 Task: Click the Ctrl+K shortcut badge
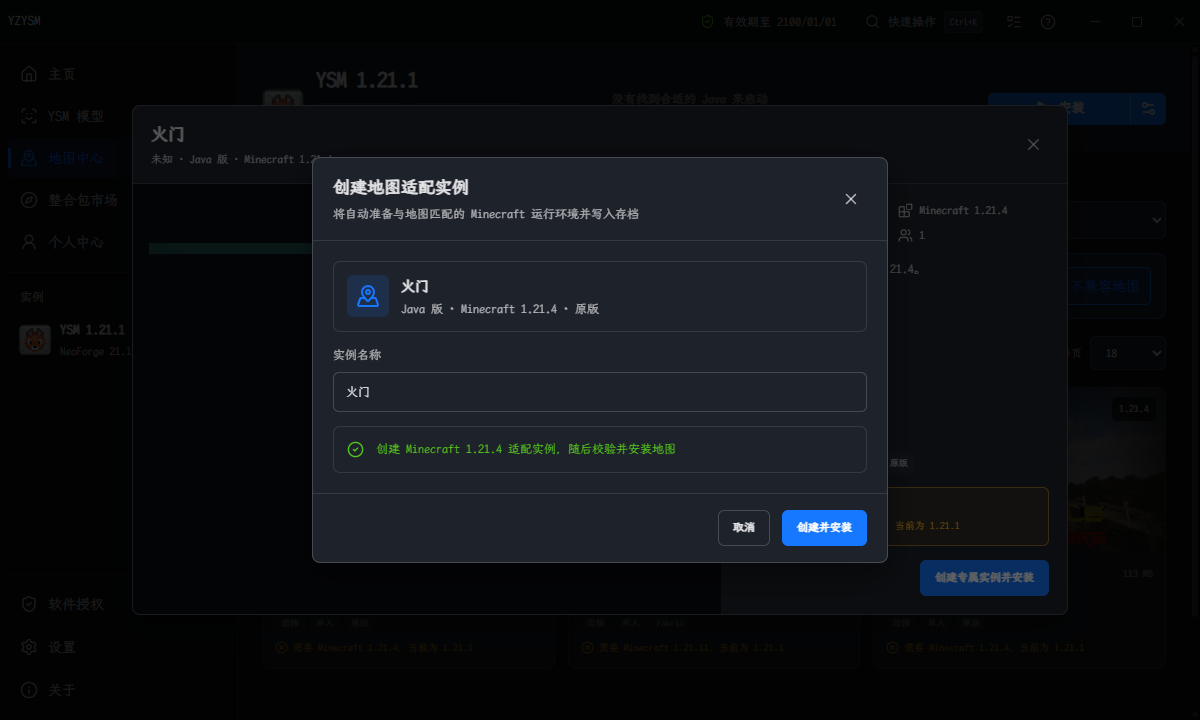click(x=963, y=22)
